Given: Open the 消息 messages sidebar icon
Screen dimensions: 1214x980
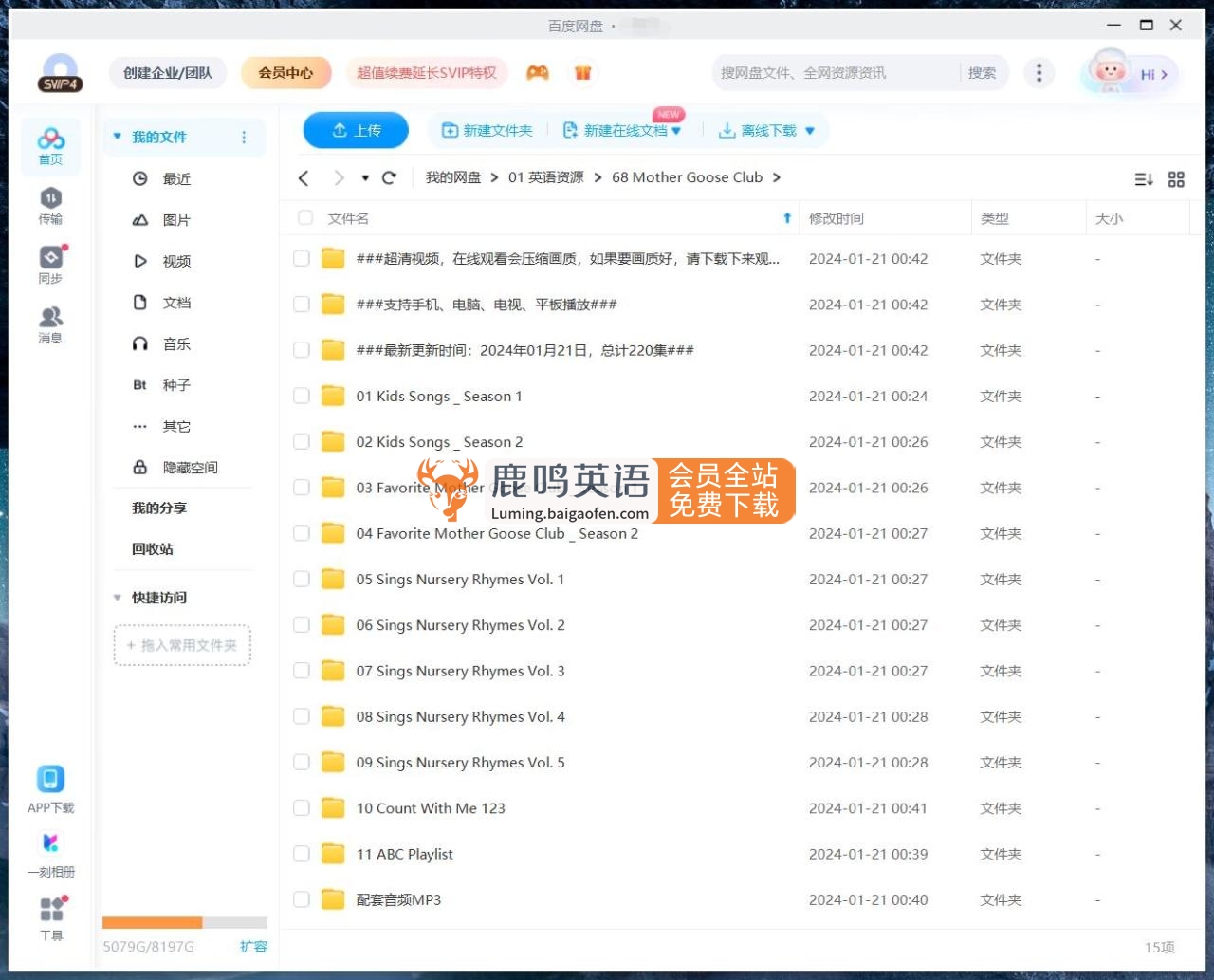Looking at the screenshot, I should pyautogui.click(x=51, y=324).
